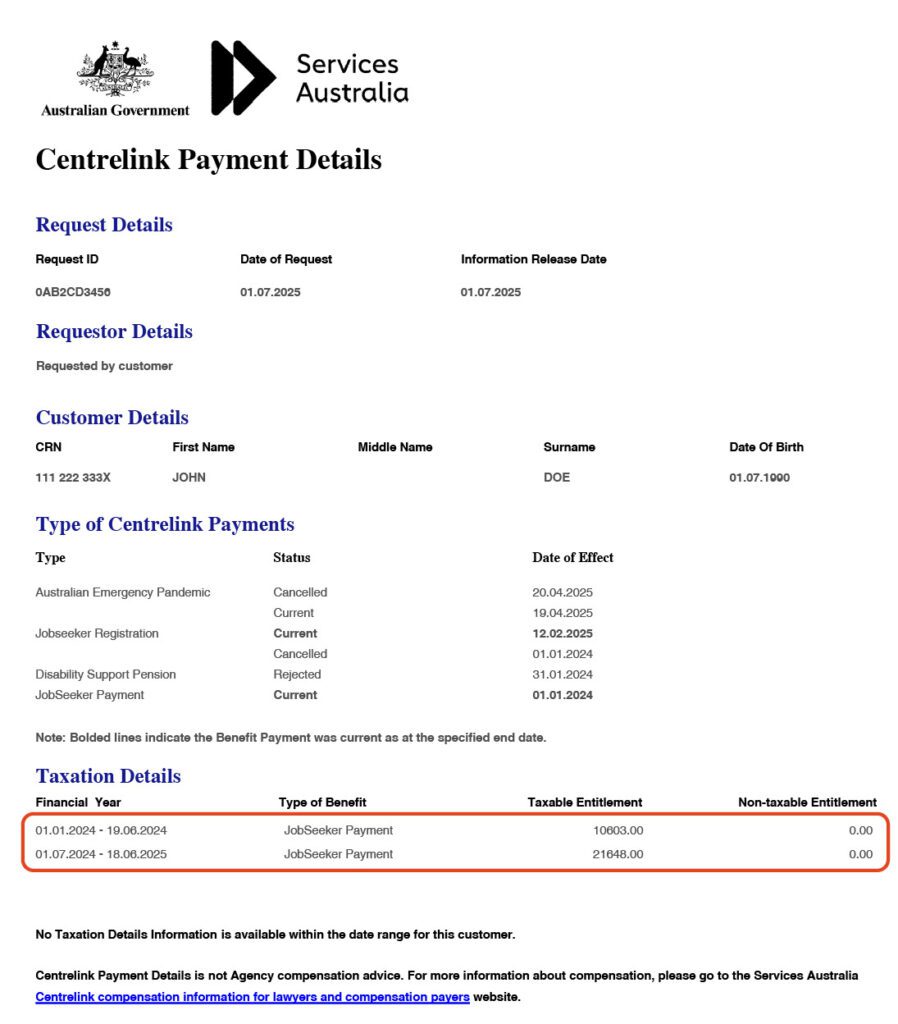Select the financial year 01.07.2024 - 18.06.2025

[101, 854]
